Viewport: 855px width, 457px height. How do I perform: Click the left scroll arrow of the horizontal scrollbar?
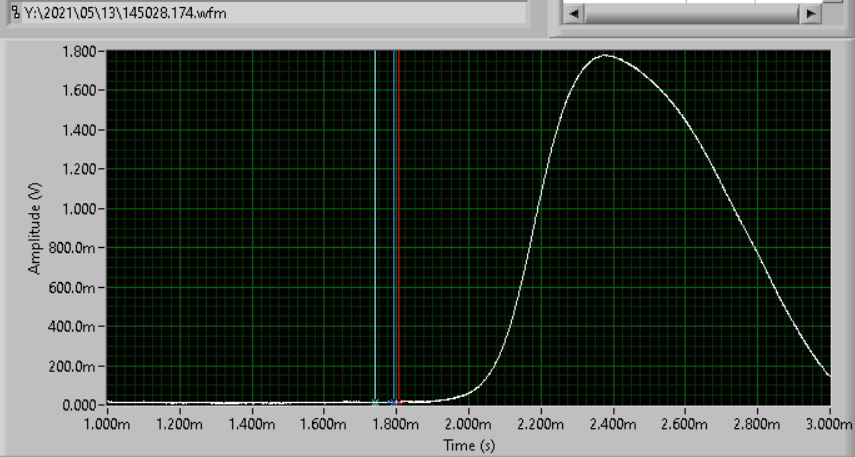point(574,14)
